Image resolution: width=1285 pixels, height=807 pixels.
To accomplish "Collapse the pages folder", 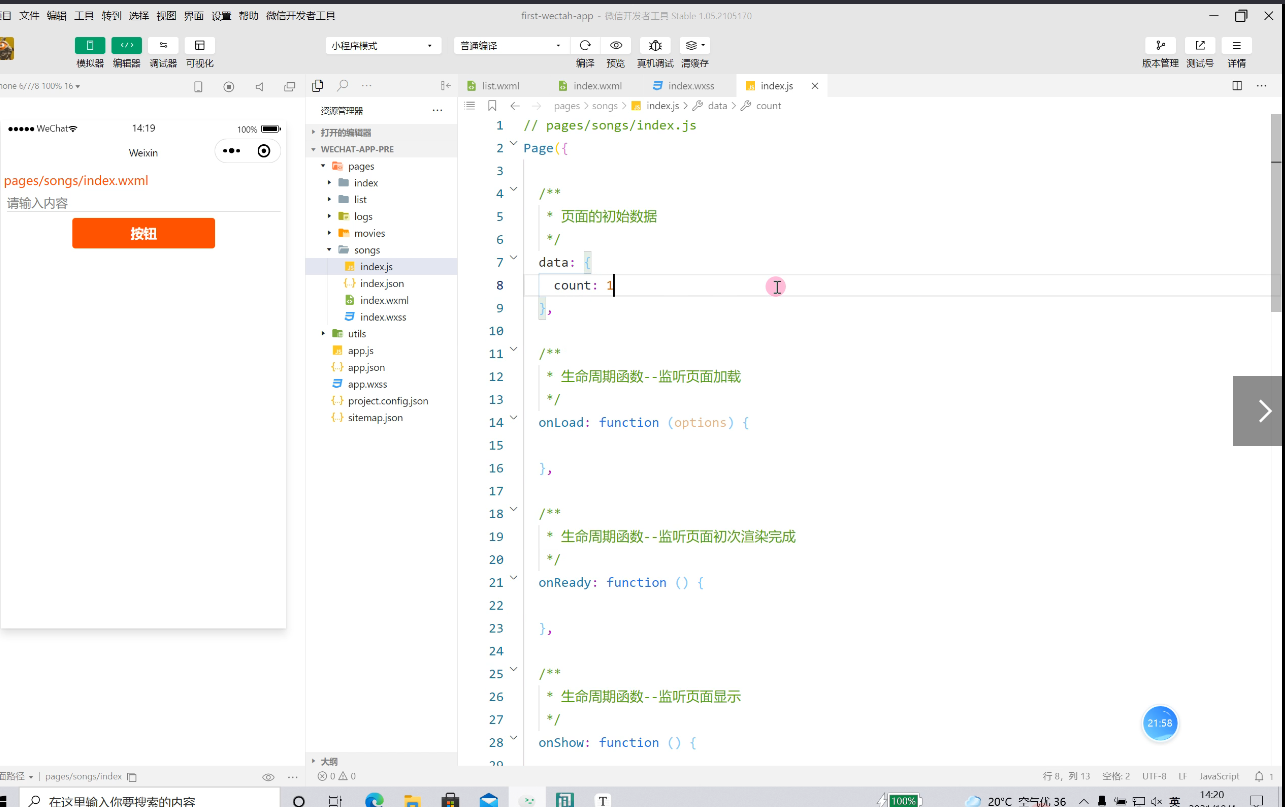I will 323,166.
